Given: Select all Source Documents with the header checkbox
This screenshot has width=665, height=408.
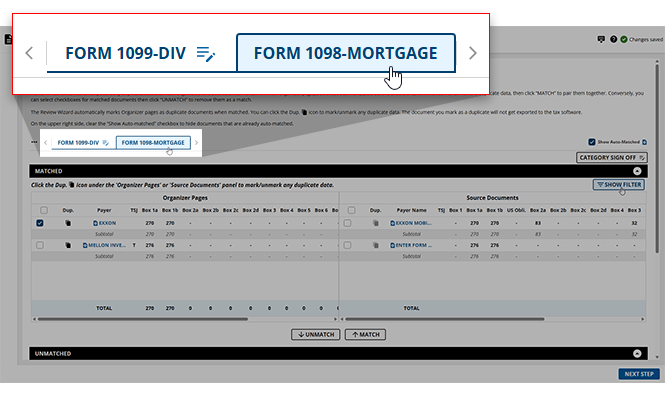Looking at the screenshot, I should (x=351, y=210).
